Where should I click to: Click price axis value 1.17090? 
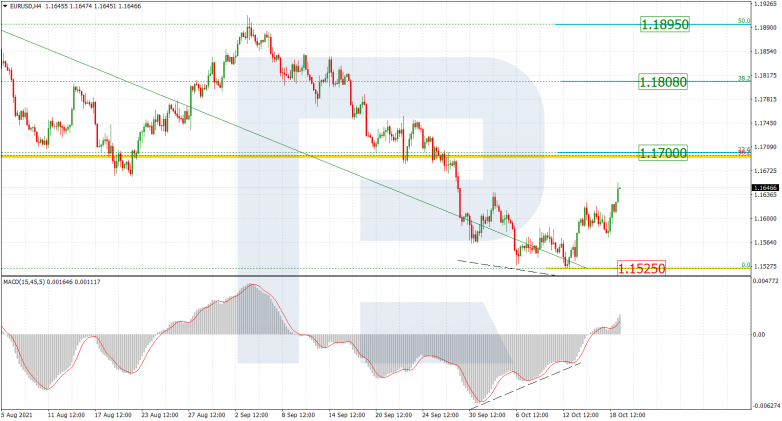(x=766, y=147)
